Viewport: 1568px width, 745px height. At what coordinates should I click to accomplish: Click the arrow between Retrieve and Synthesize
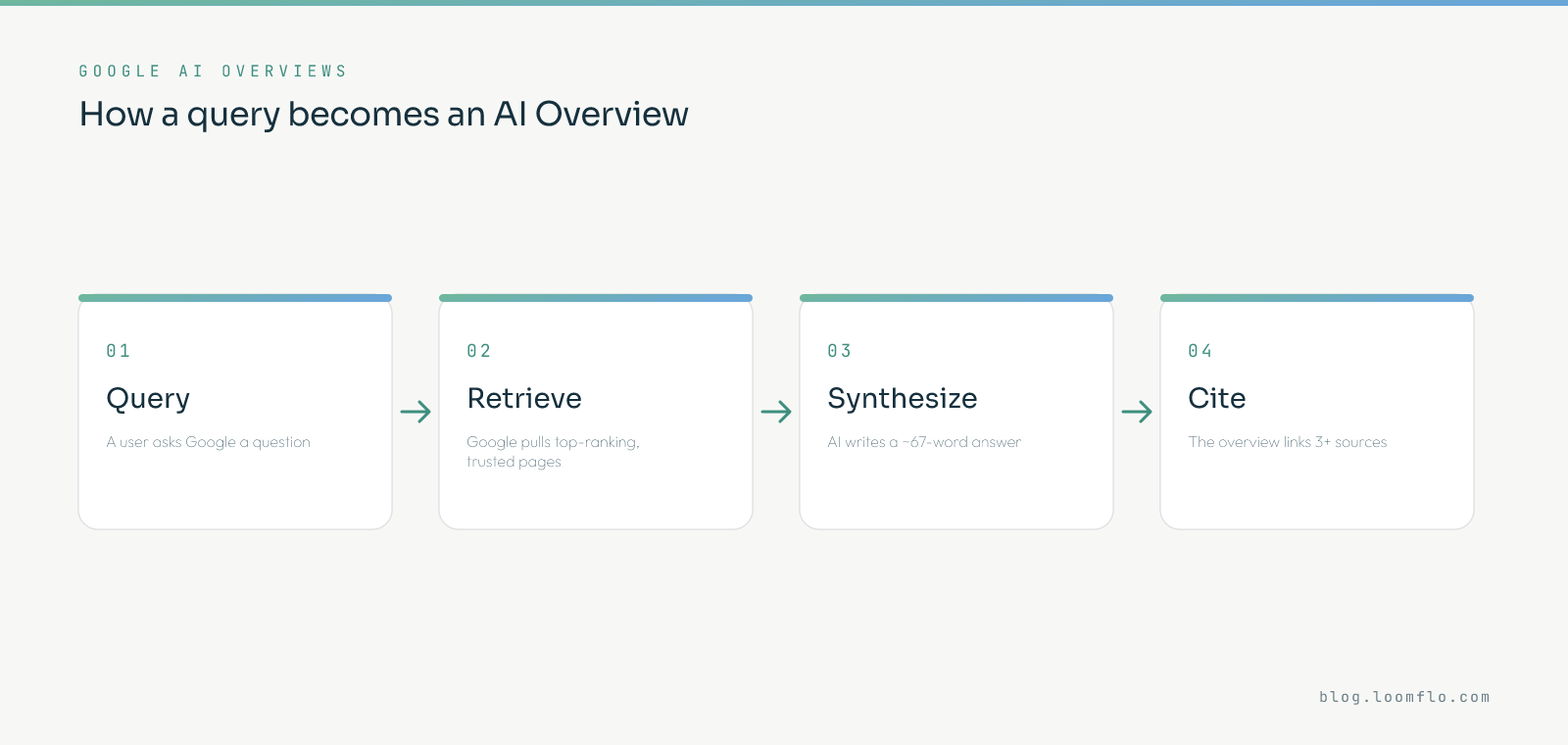pyautogui.click(x=776, y=412)
